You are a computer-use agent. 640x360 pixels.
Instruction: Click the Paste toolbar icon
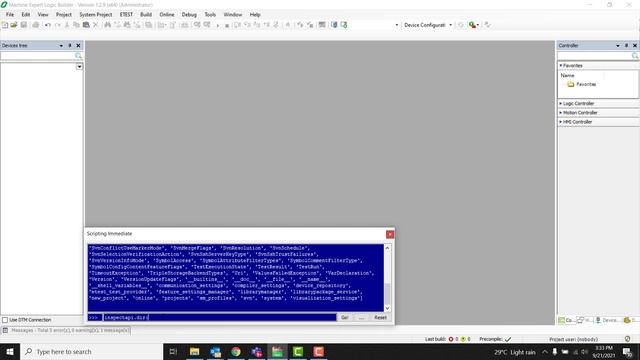[86, 25]
